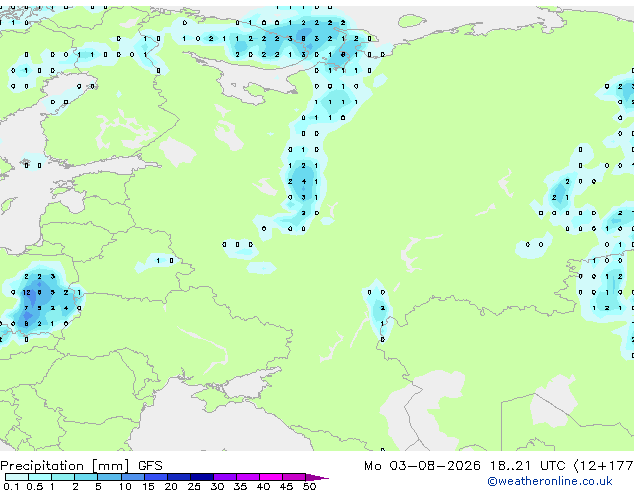Click the above-50 arrow tip of legend
Screen dimensions: 634x490
coord(317,477)
